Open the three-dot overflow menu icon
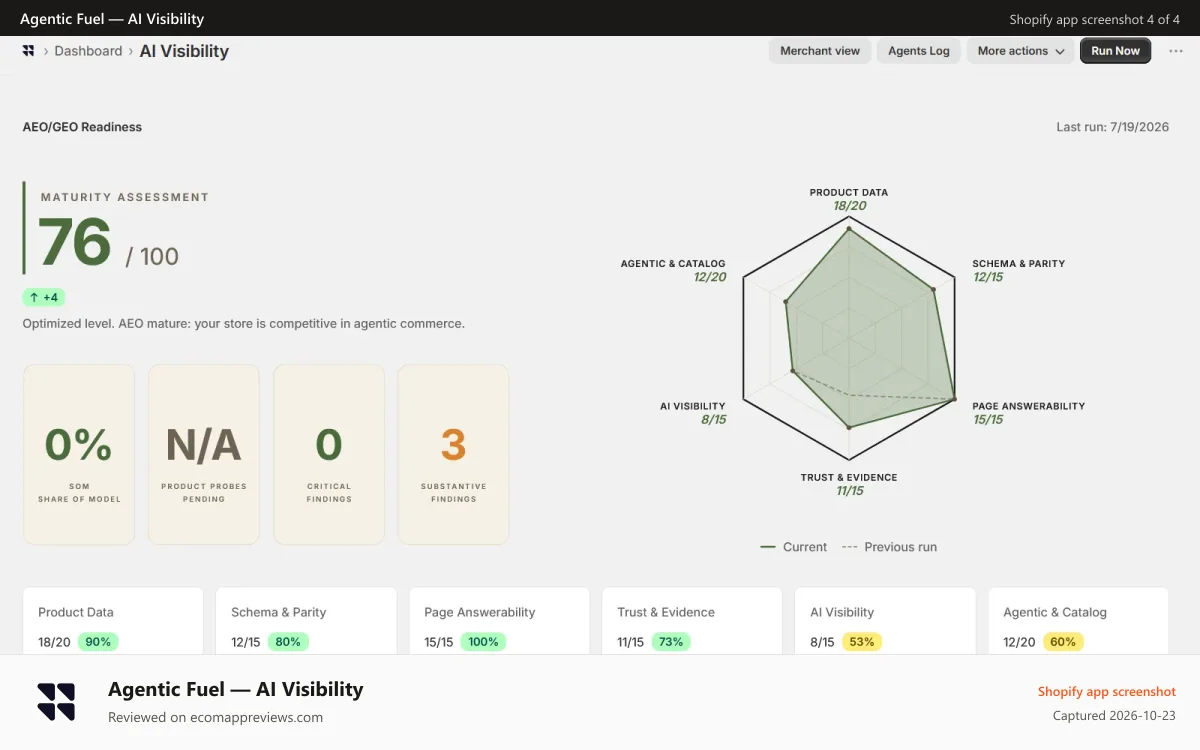 point(1176,51)
